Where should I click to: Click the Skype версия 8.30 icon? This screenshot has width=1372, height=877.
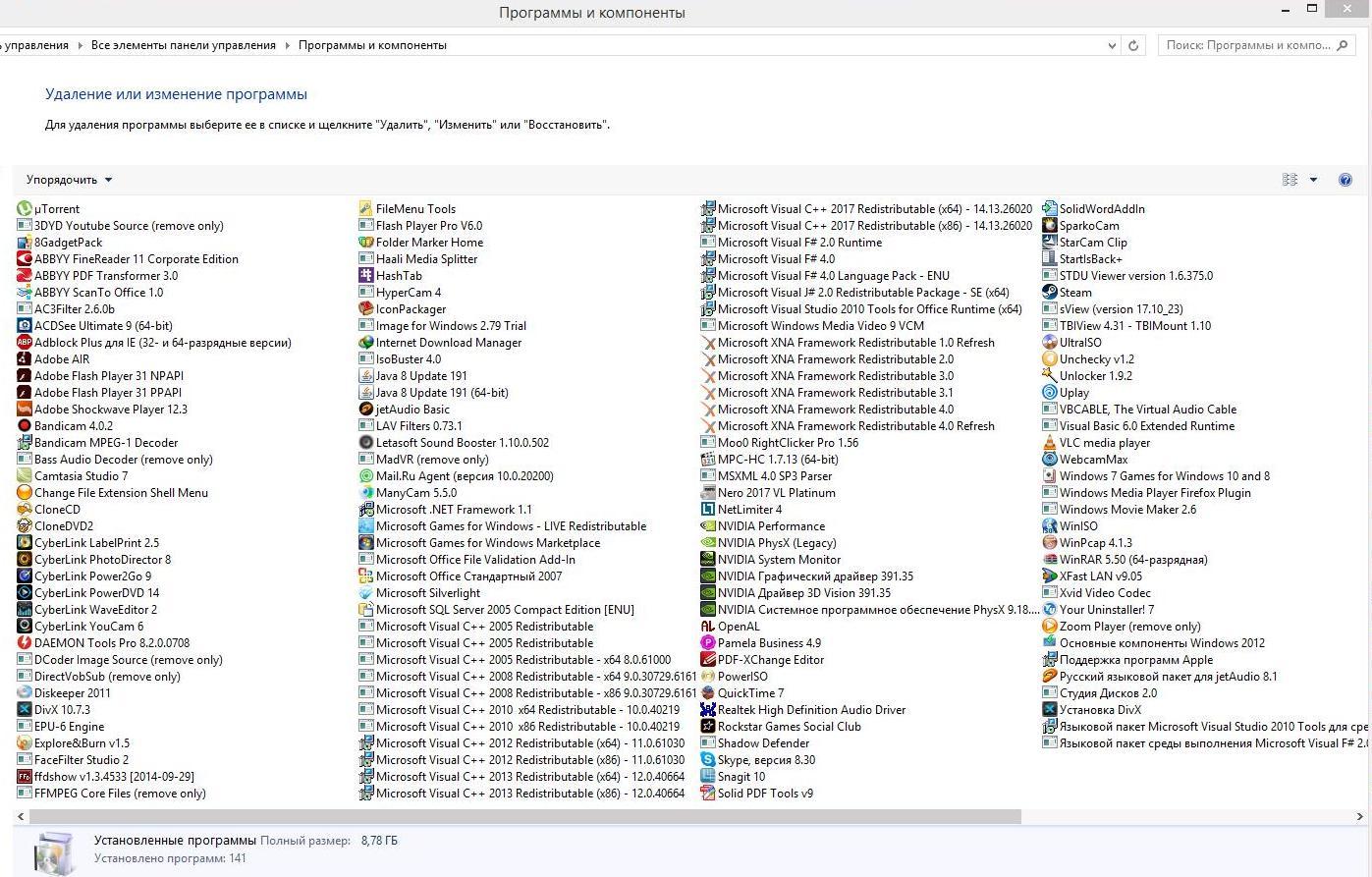[708, 759]
